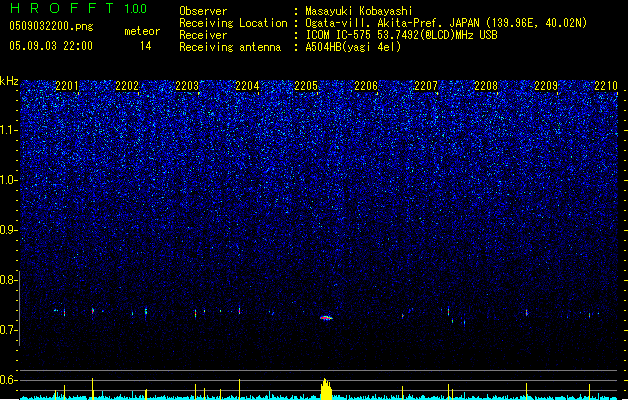Select the observer name Masayuki Kobayashi

(x=359, y=11)
